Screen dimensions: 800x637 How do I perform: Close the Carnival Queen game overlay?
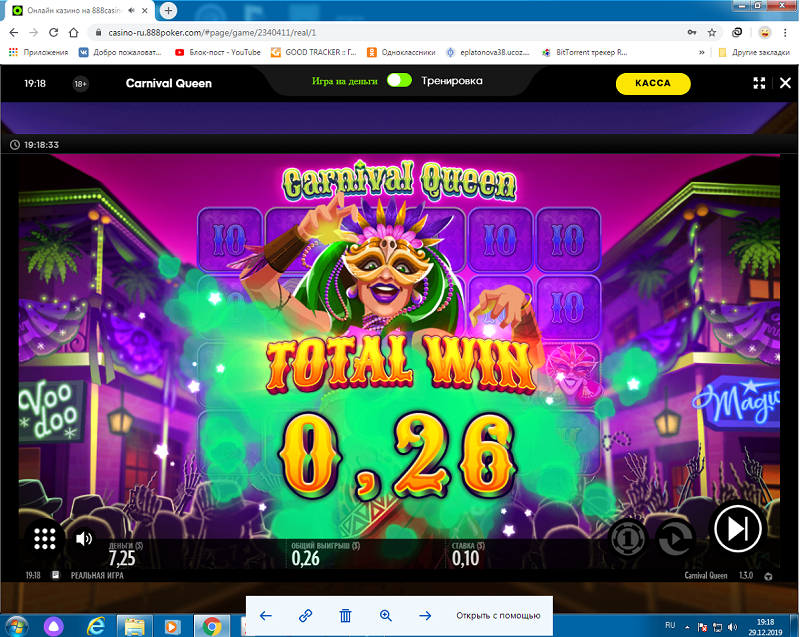click(x=785, y=83)
